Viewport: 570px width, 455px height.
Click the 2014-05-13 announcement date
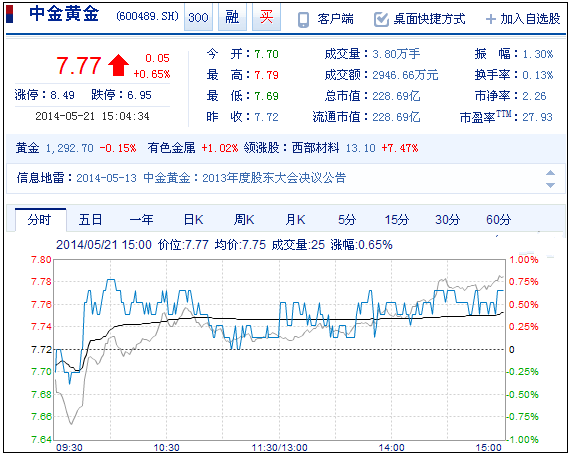107,178
